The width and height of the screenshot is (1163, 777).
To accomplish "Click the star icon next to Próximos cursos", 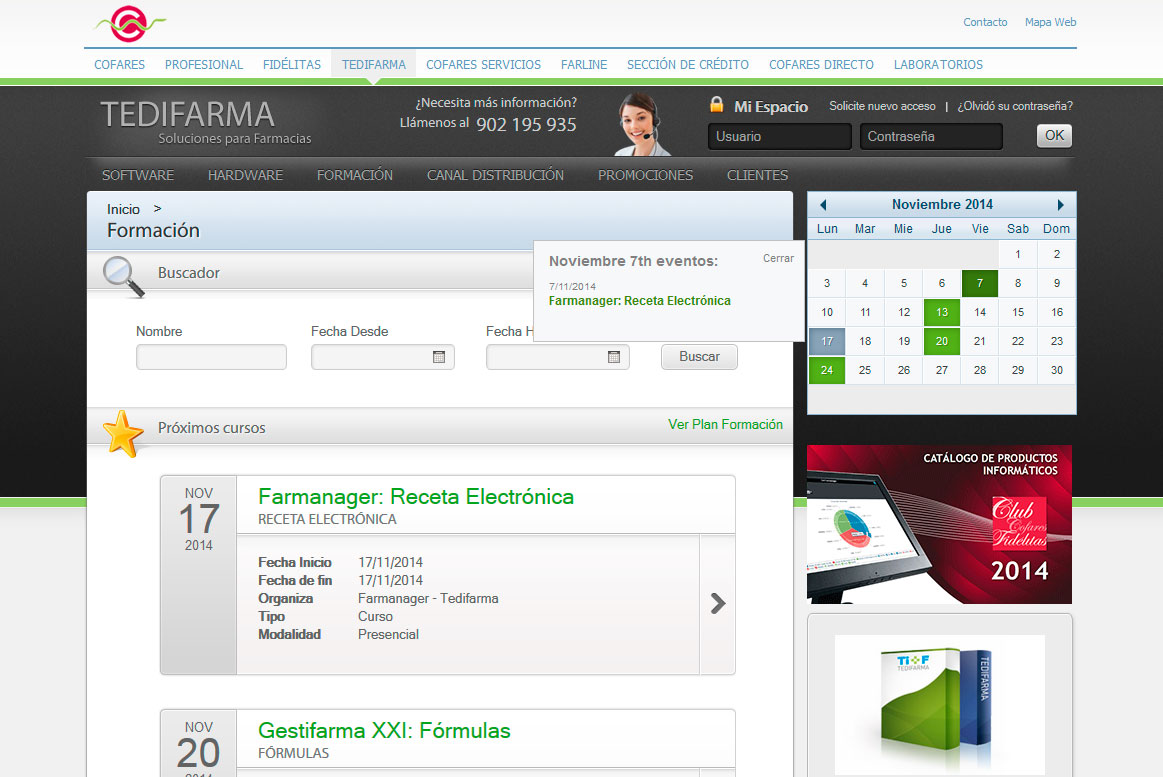I will 122,430.
